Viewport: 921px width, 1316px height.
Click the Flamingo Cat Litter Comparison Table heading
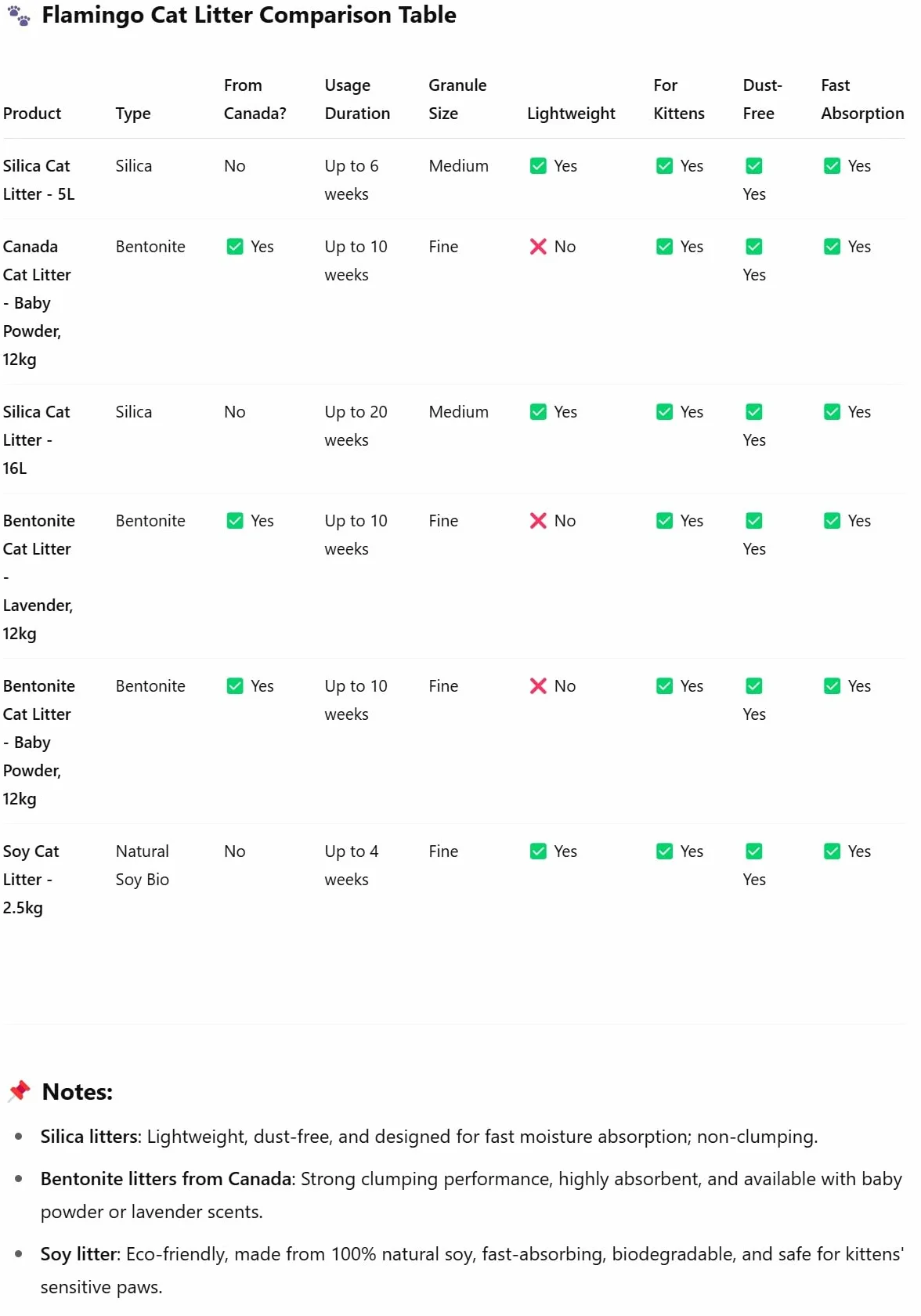249,15
